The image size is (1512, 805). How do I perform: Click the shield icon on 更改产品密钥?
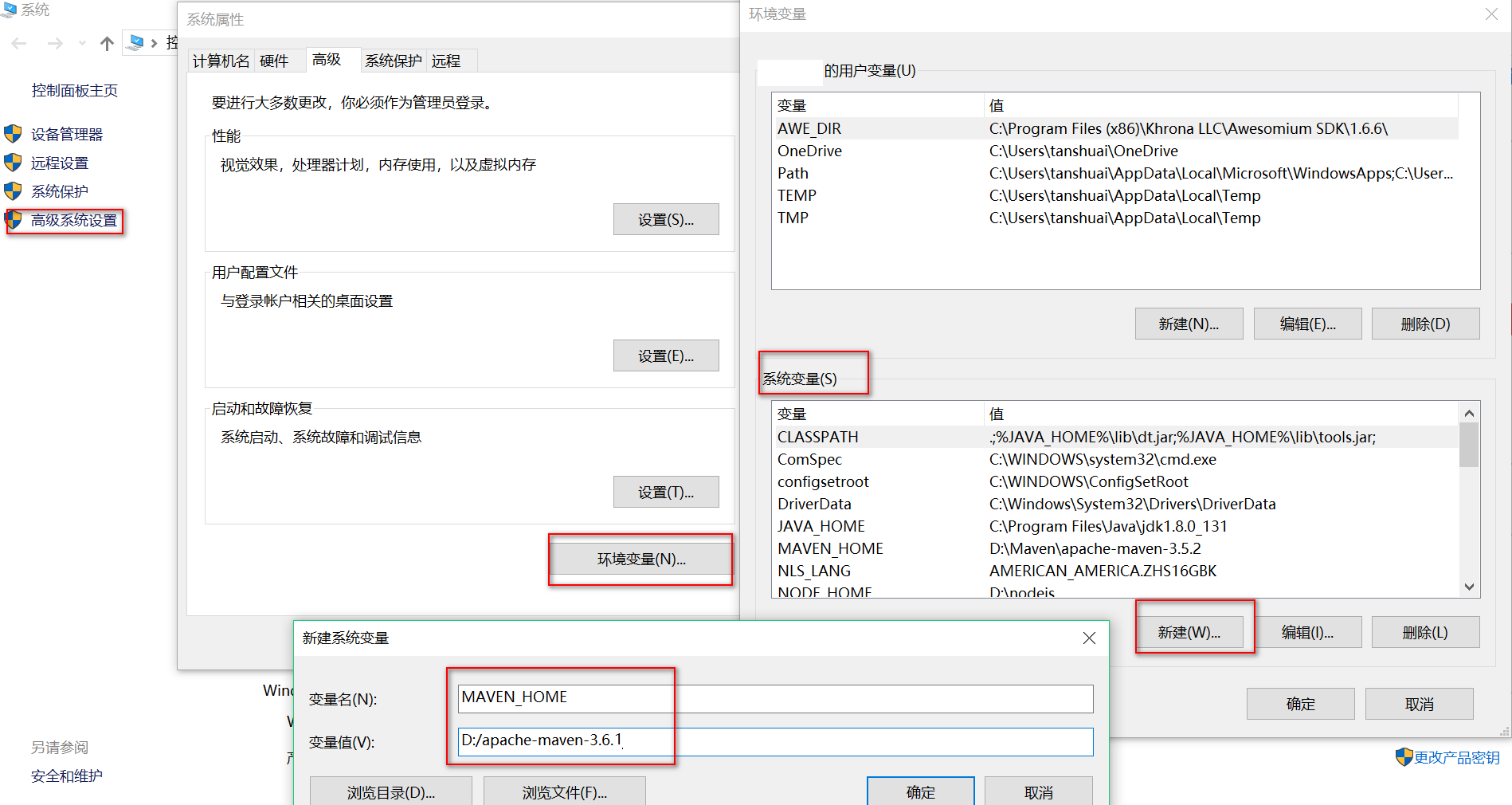pyautogui.click(x=1404, y=757)
